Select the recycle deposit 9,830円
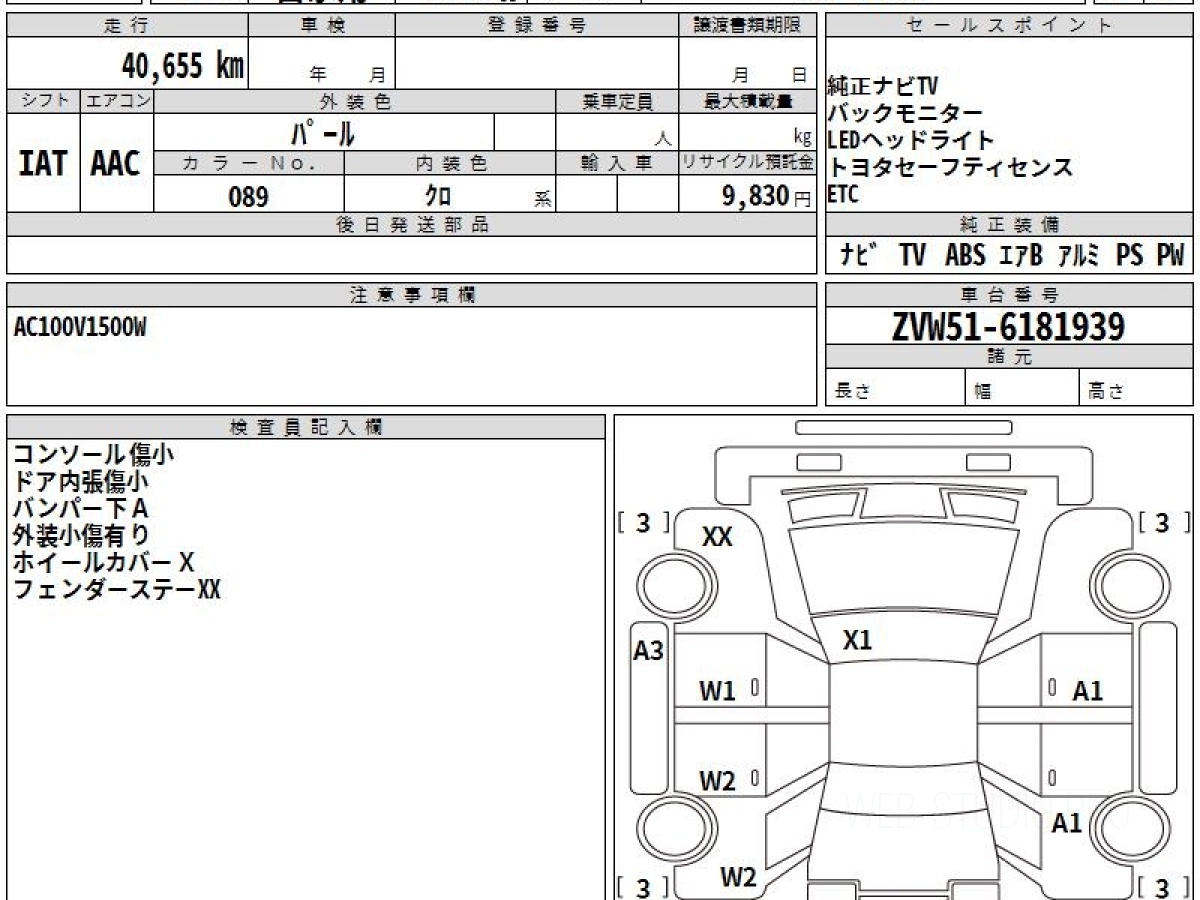Screen dimensions: 1200x900 tap(767, 196)
